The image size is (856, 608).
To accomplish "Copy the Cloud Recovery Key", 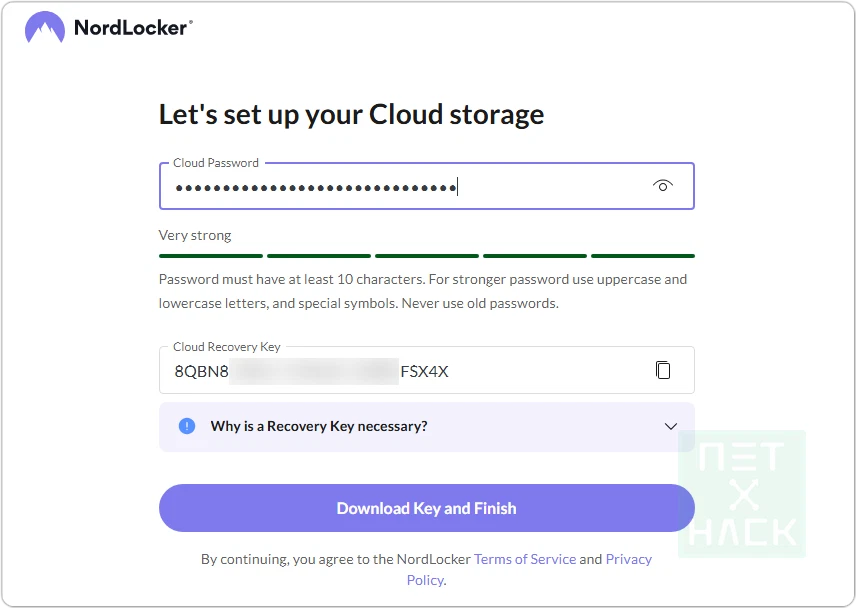I will pos(662,371).
